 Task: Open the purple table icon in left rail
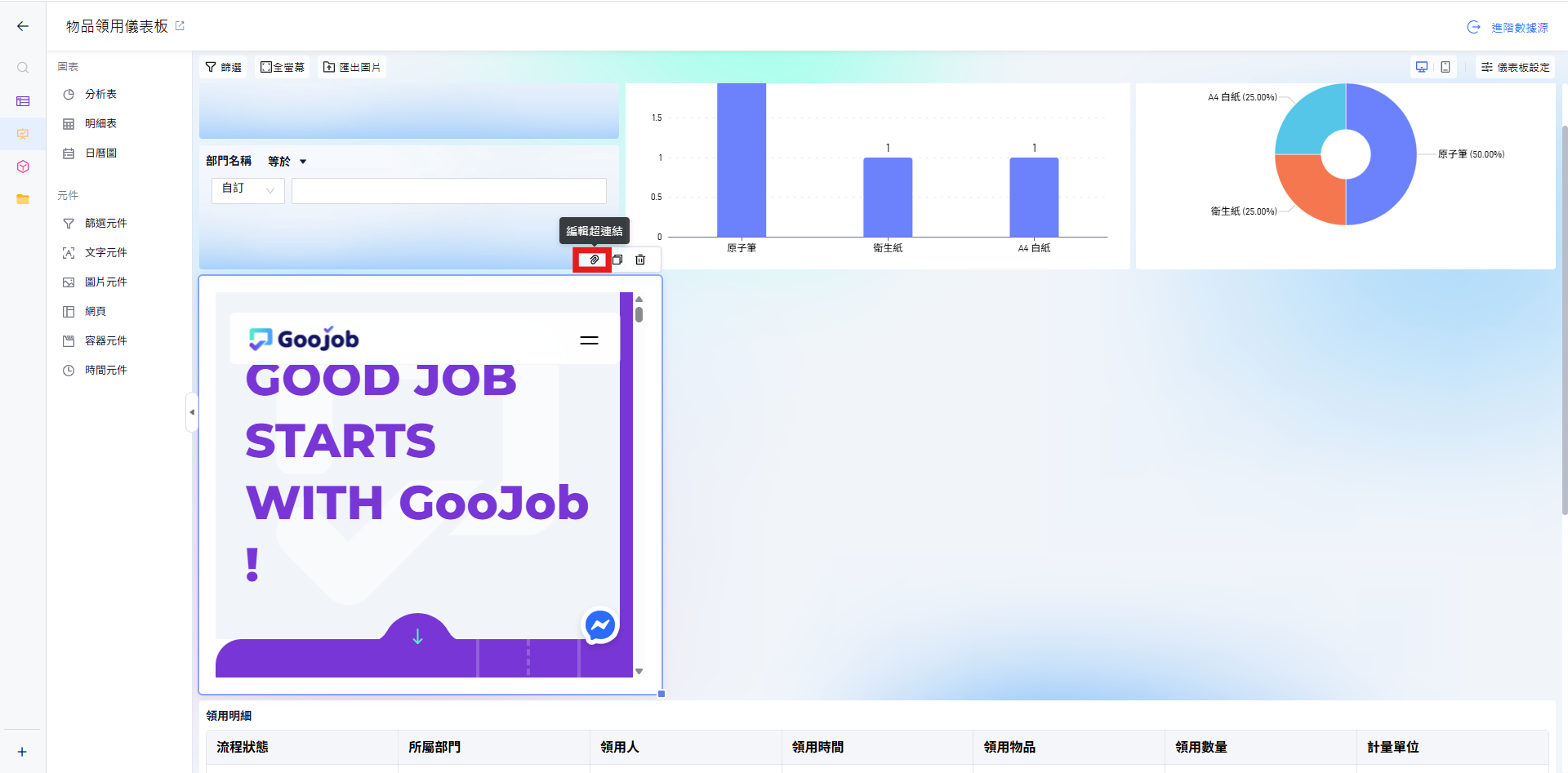tap(23, 101)
